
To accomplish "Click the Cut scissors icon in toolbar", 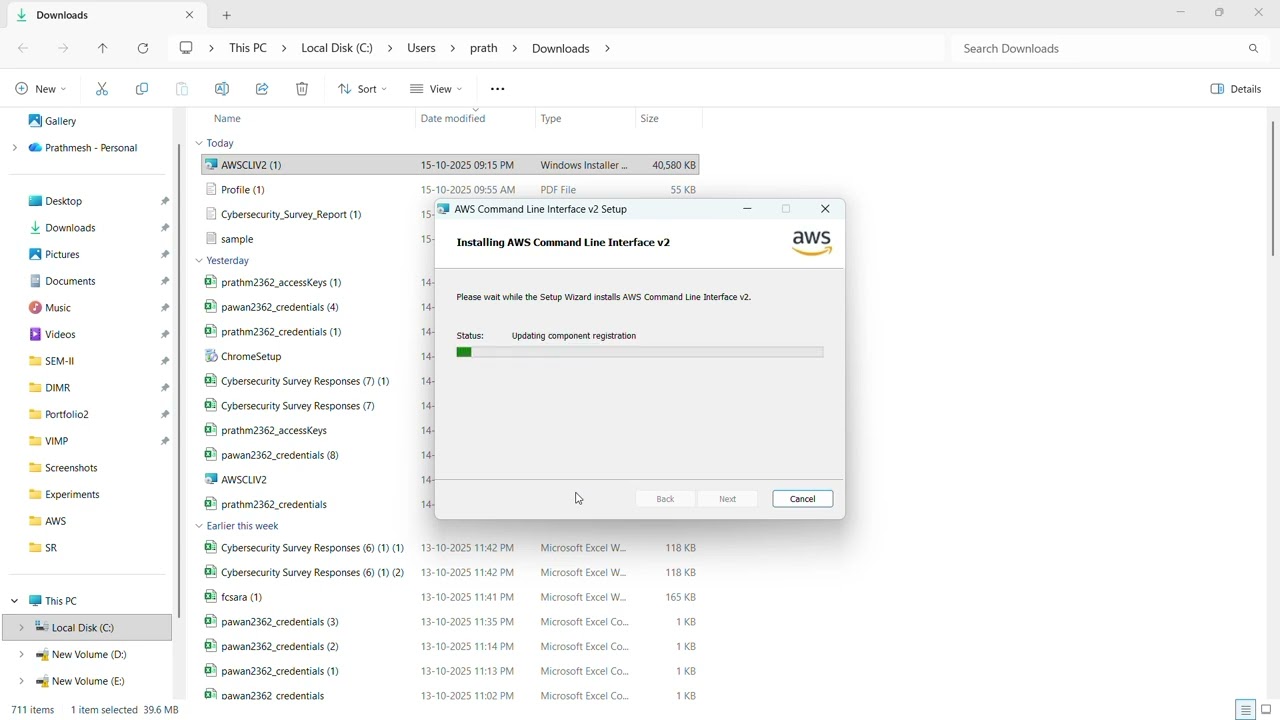I will 102,89.
